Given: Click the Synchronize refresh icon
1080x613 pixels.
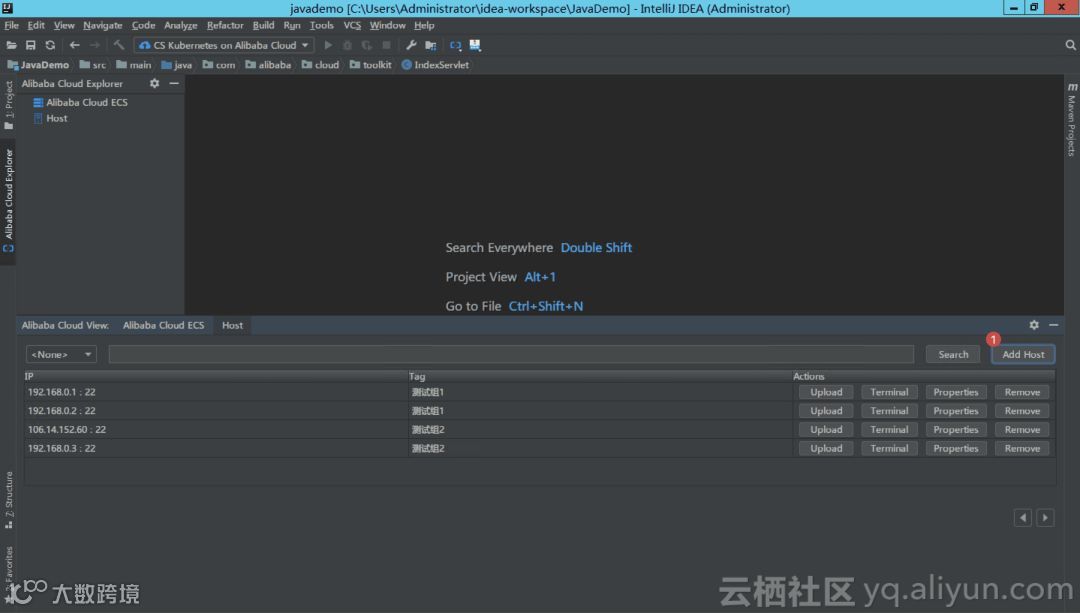Looking at the screenshot, I should click(50, 45).
